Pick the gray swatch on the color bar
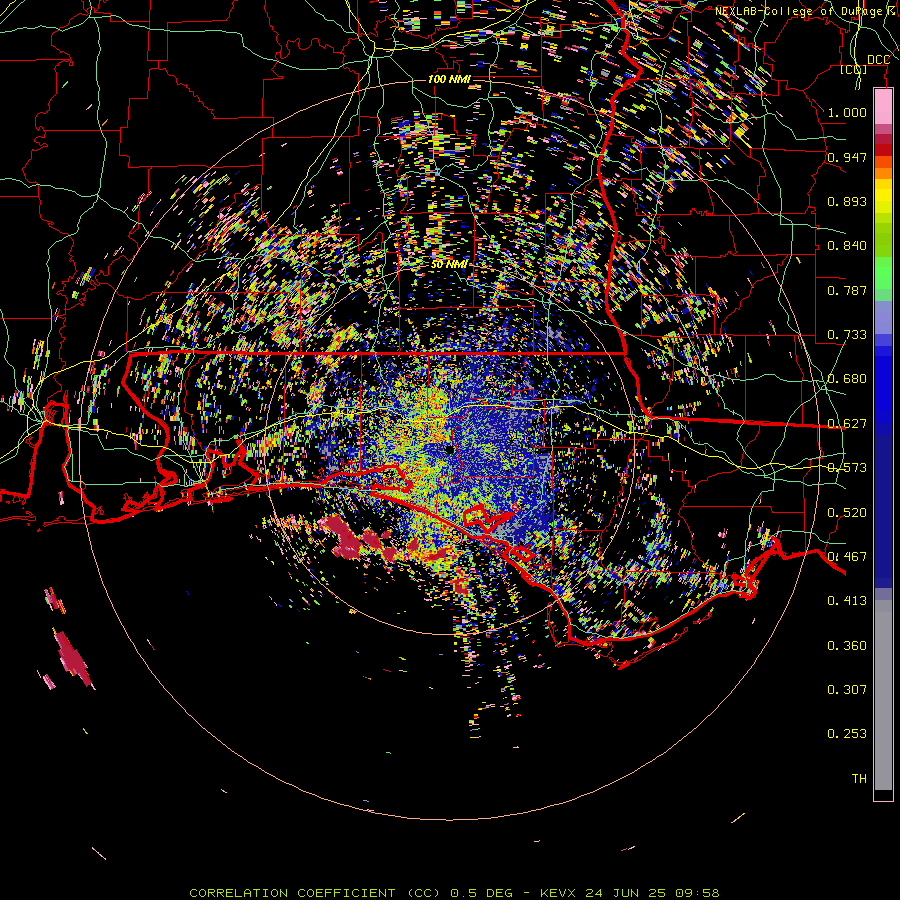The height and width of the screenshot is (900, 900). pos(883,695)
